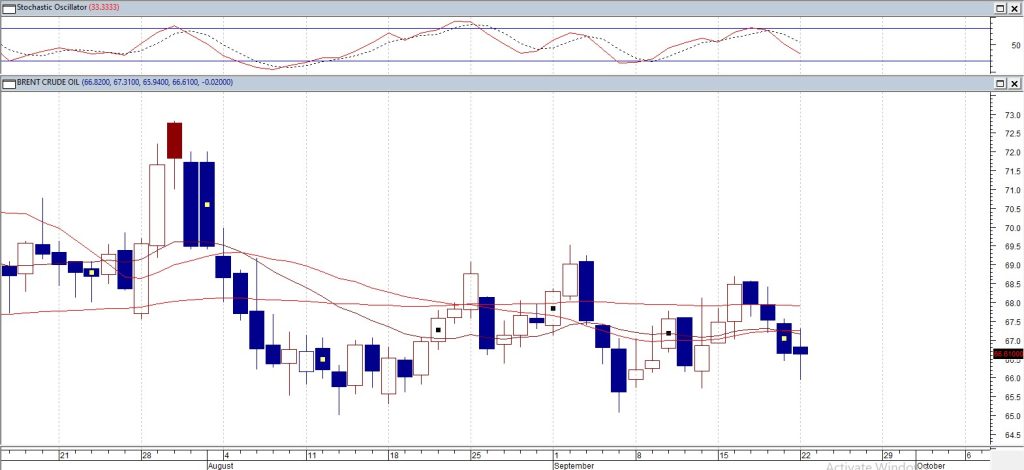Viewport: 1024px width, 470px height.
Task: Maximize the Brent Crude Oil price panel
Action: click(x=999, y=83)
